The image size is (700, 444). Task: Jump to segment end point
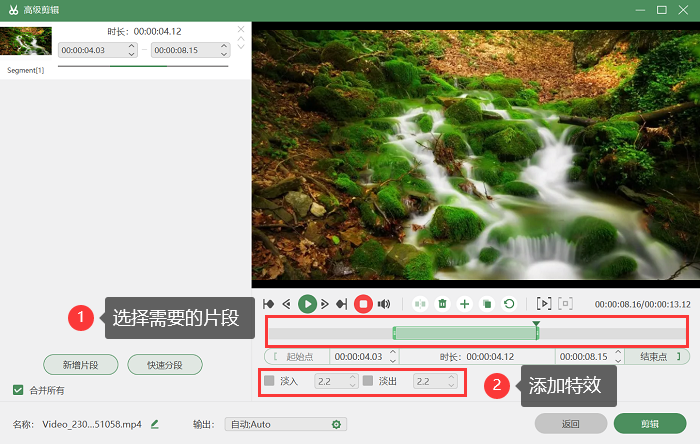(x=342, y=304)
